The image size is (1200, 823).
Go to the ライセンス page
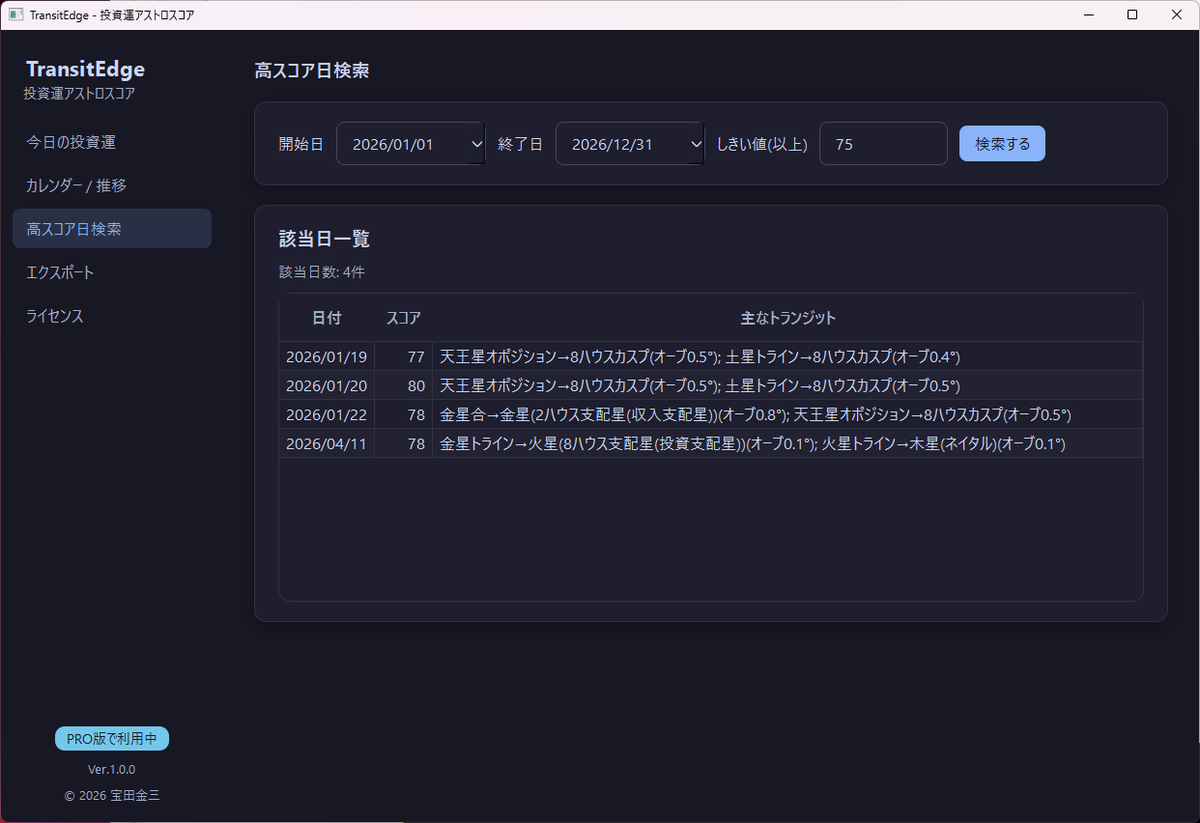point(112,316)
